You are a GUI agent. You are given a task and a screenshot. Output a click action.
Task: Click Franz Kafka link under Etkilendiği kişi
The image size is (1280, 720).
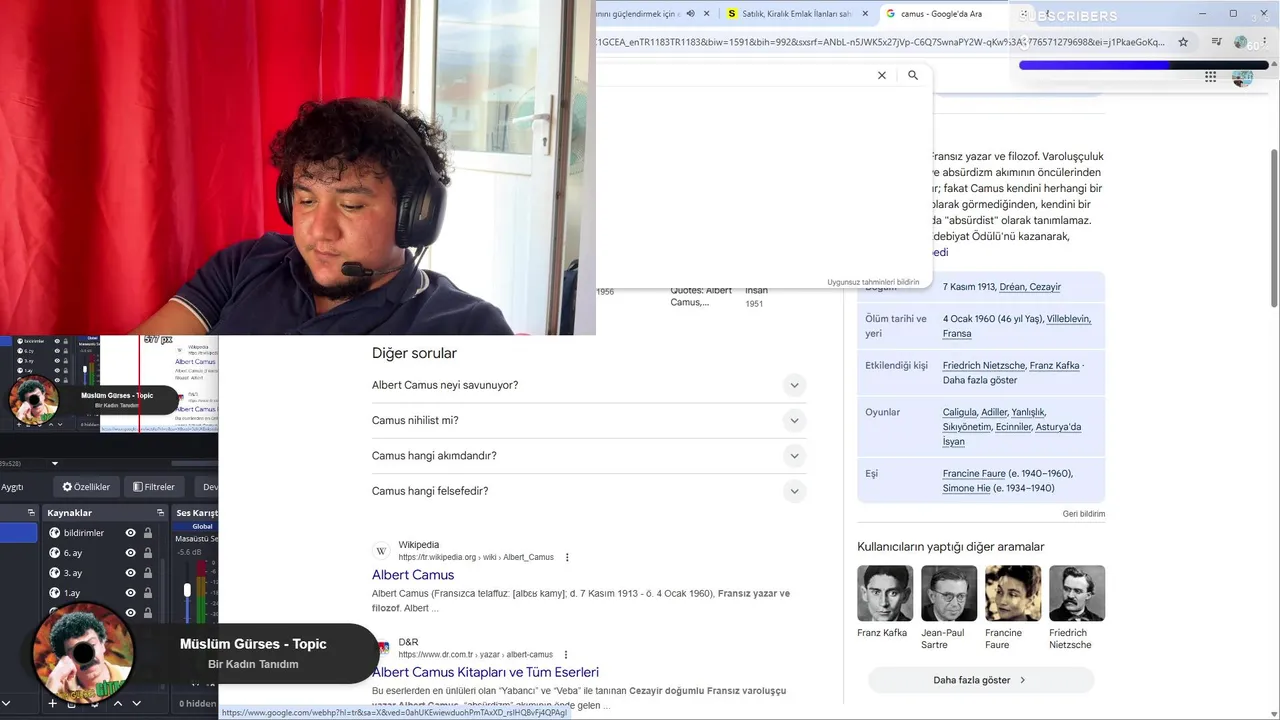1054,366
